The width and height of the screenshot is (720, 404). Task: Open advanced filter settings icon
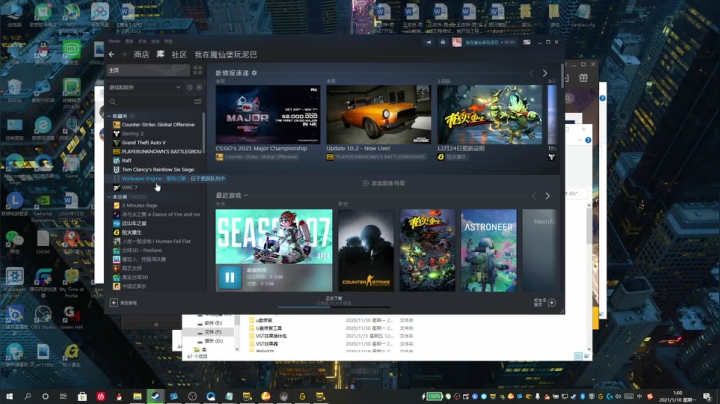click(x=198, y=101)
